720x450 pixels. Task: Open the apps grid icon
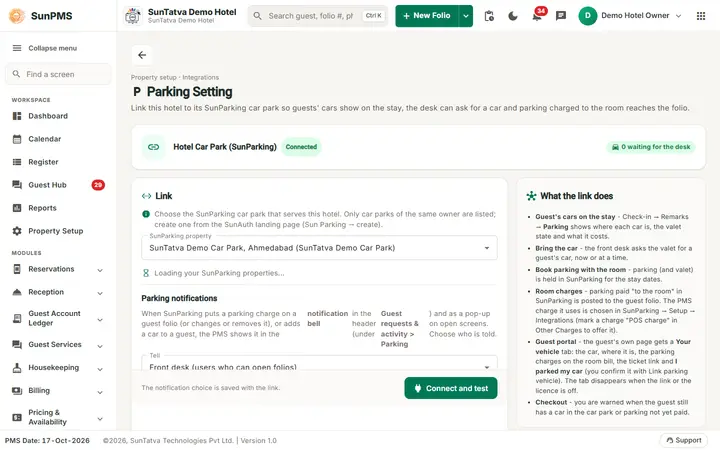[x=701, y=16]
